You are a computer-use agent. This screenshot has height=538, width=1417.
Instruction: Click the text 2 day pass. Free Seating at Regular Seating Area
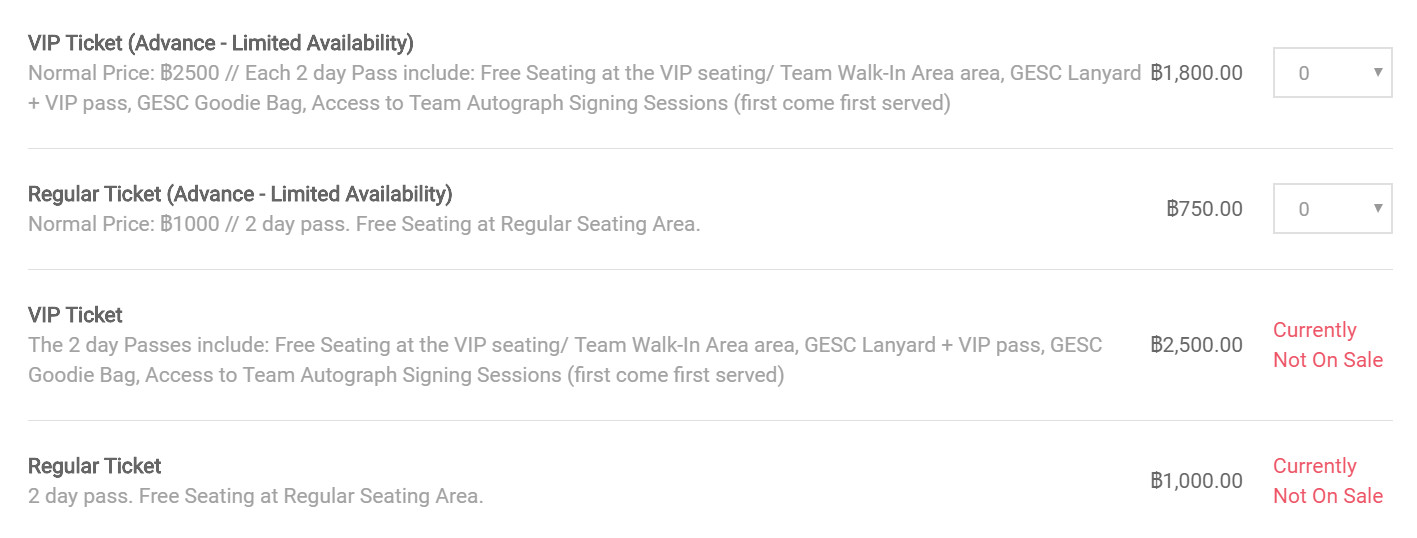tap(256, 496)
